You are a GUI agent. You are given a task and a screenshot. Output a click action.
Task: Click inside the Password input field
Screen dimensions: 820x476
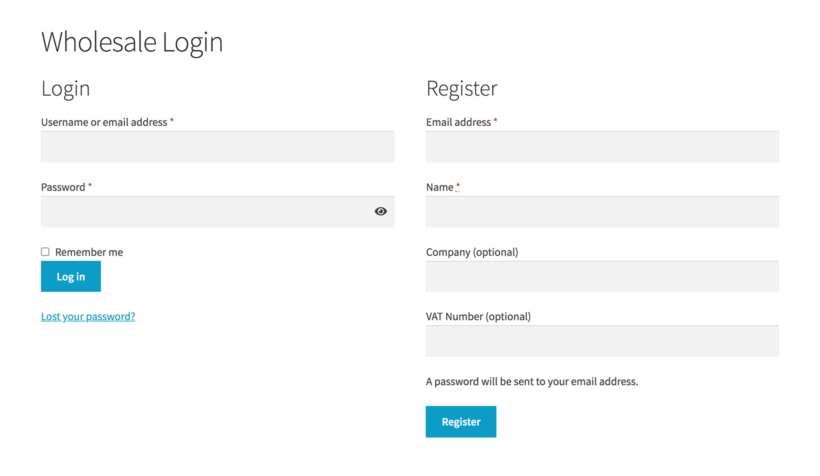point(218,211)
